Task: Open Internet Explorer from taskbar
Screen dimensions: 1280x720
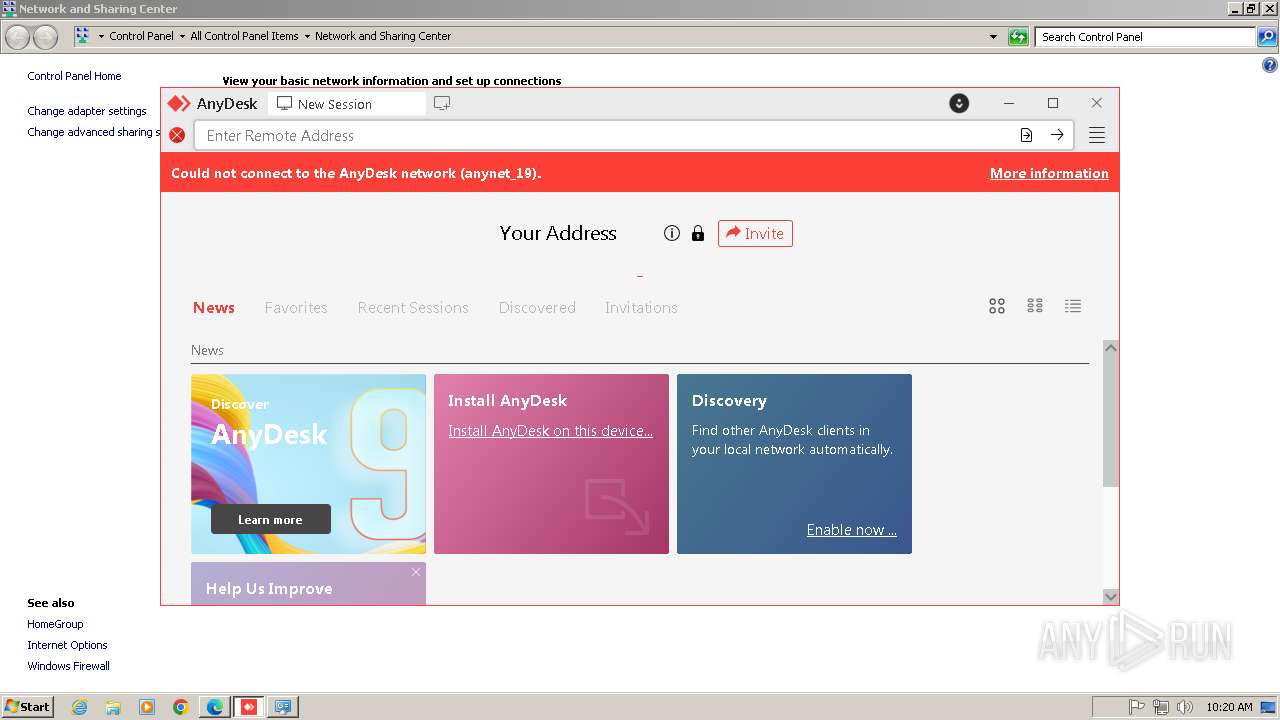Action: coord(79,707)
